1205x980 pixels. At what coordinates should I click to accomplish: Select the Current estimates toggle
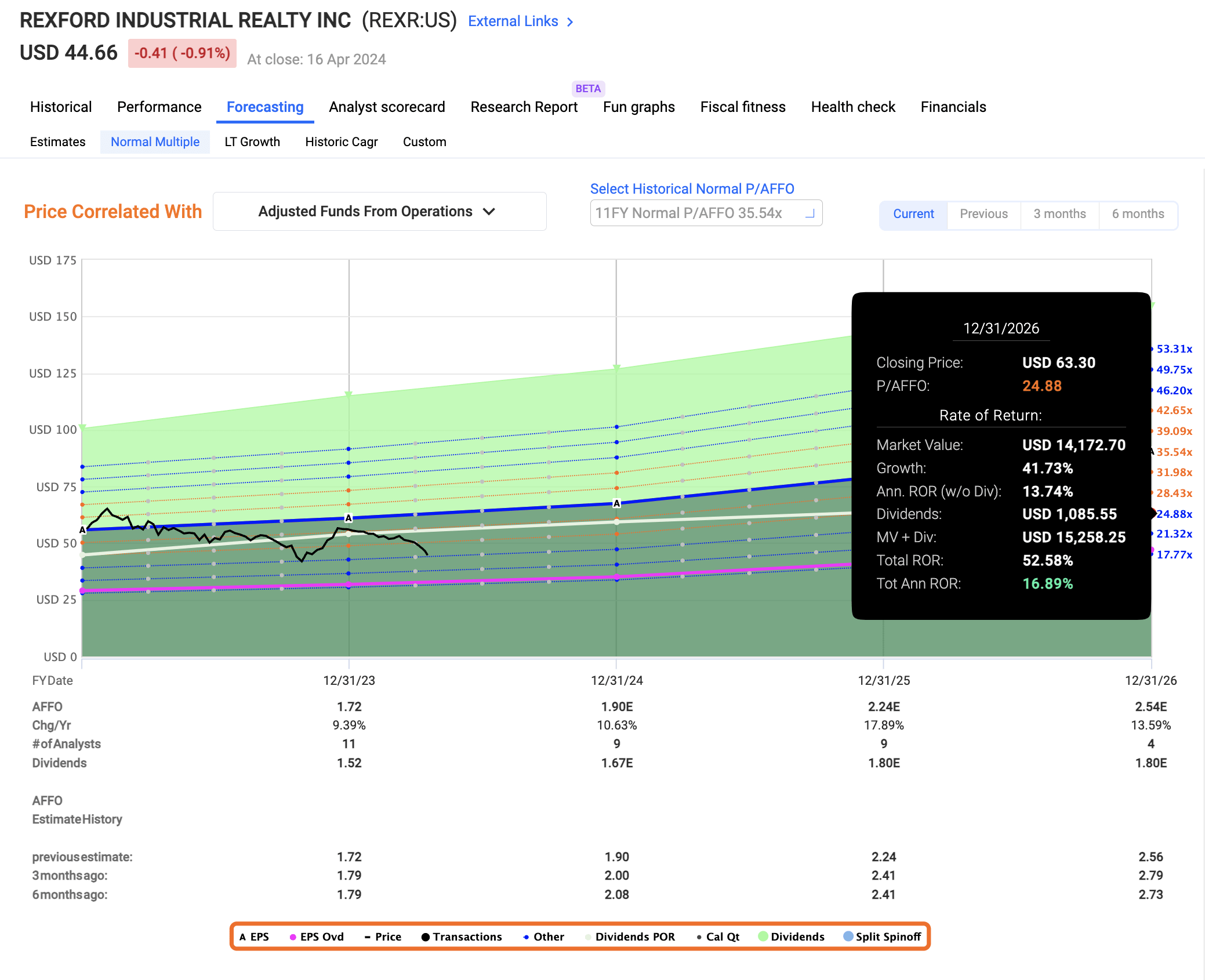913,214
